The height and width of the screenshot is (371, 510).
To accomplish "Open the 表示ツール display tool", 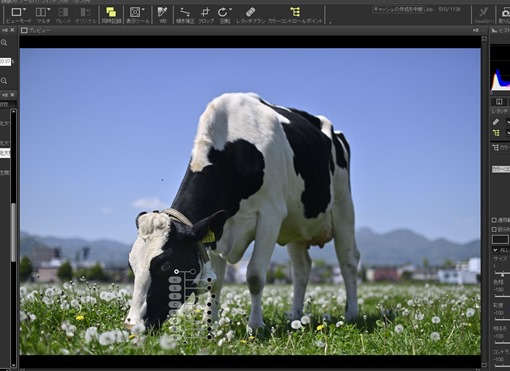I will [x=137, y=15].
